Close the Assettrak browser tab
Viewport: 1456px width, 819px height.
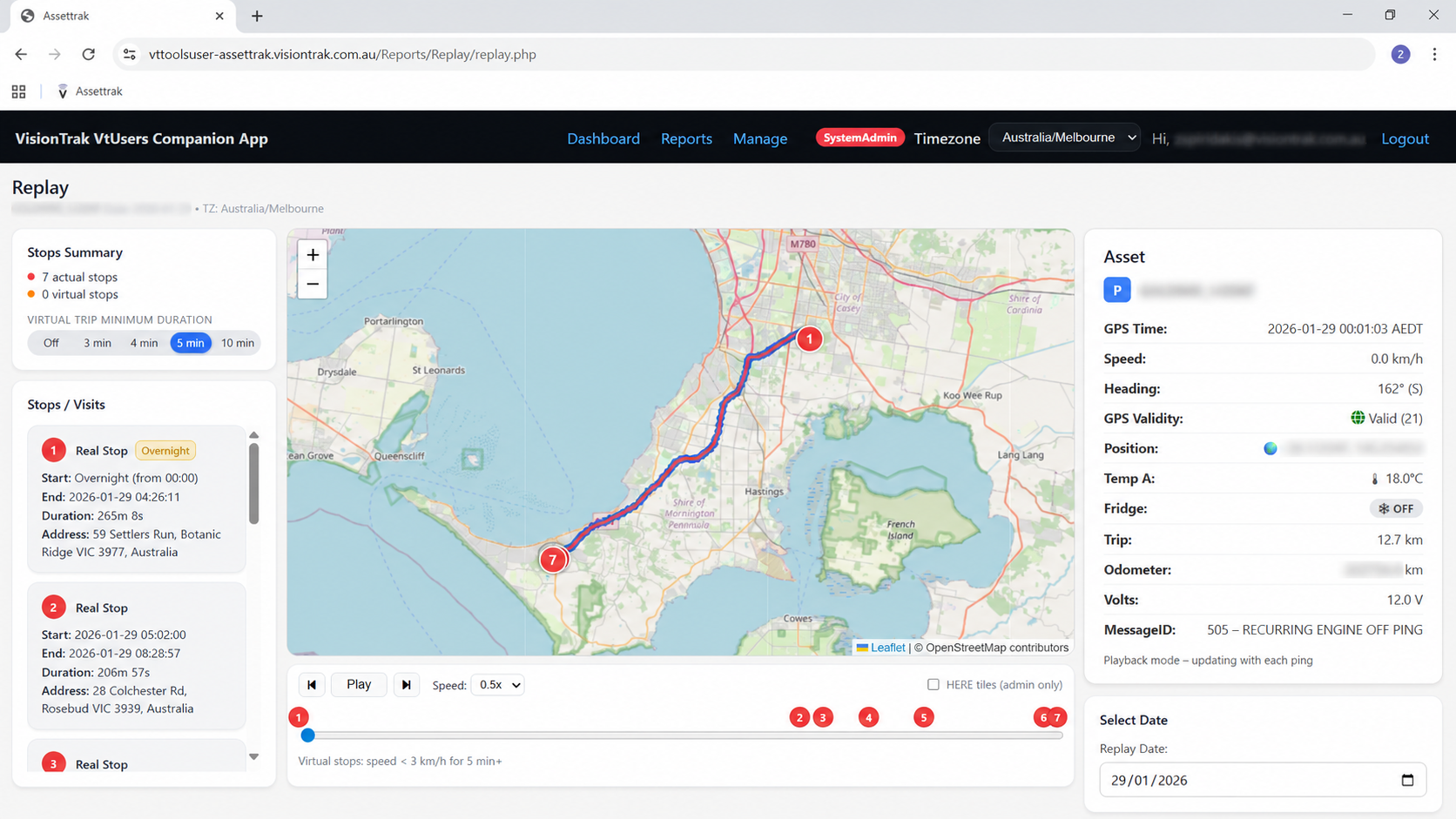click(219, 16)
